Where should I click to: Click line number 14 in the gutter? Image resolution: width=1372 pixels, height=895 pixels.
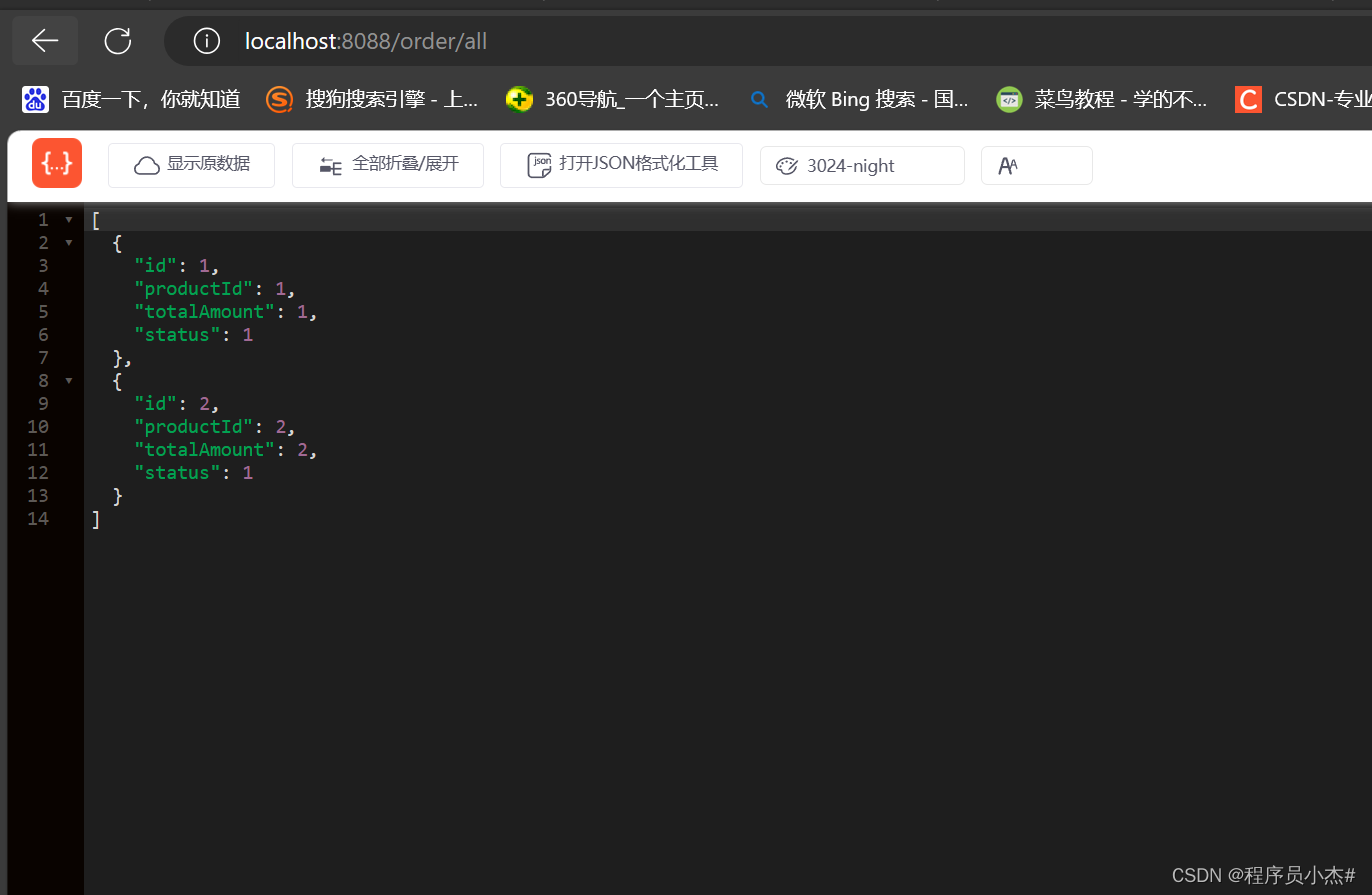pos(38,519)
